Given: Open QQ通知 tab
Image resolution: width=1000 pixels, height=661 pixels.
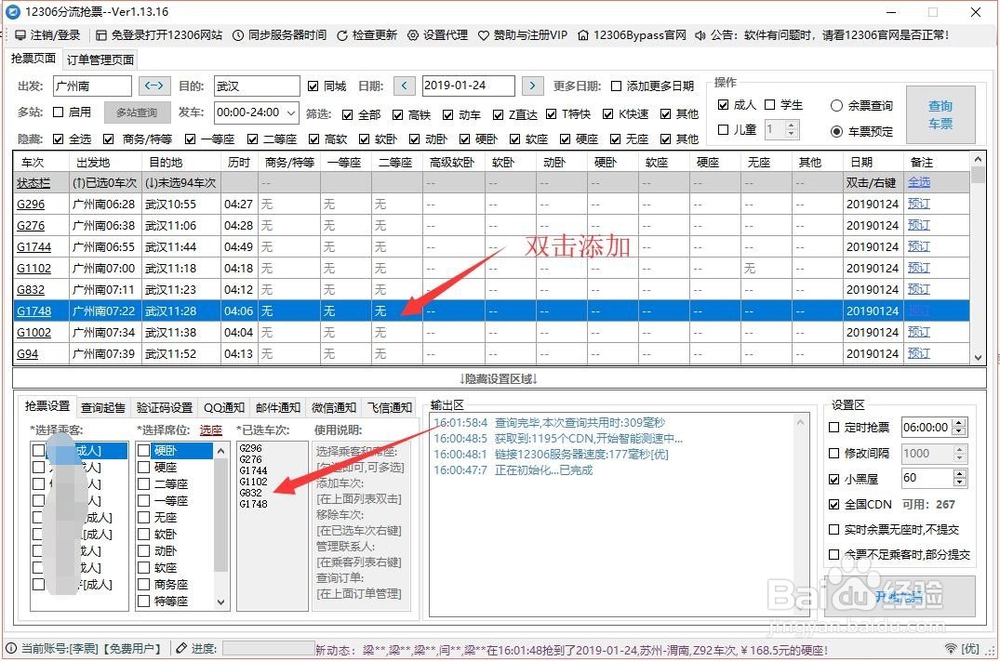Looking at the screenshot, I should point(224,407).
